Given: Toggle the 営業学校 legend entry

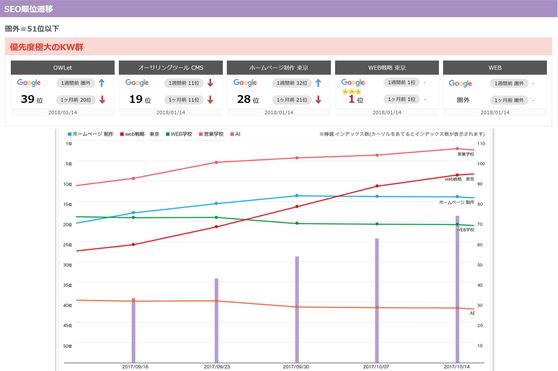Looking at the screenshot, I should pos(211,134).
